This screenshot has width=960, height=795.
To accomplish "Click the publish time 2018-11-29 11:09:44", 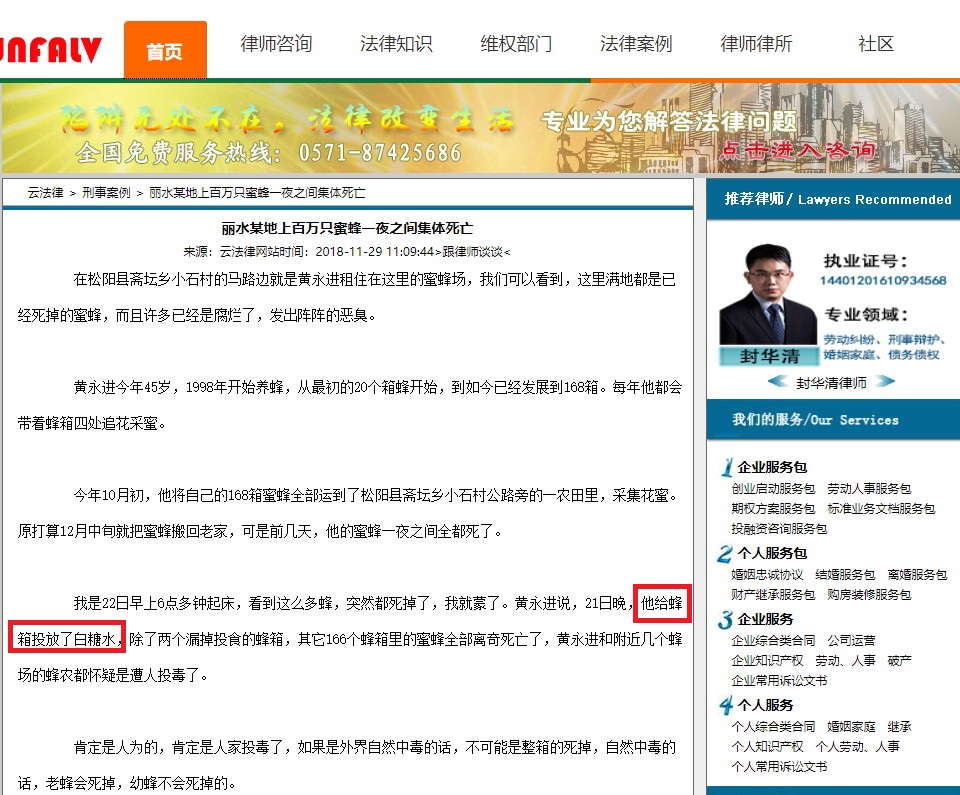I will pos(374,252).
